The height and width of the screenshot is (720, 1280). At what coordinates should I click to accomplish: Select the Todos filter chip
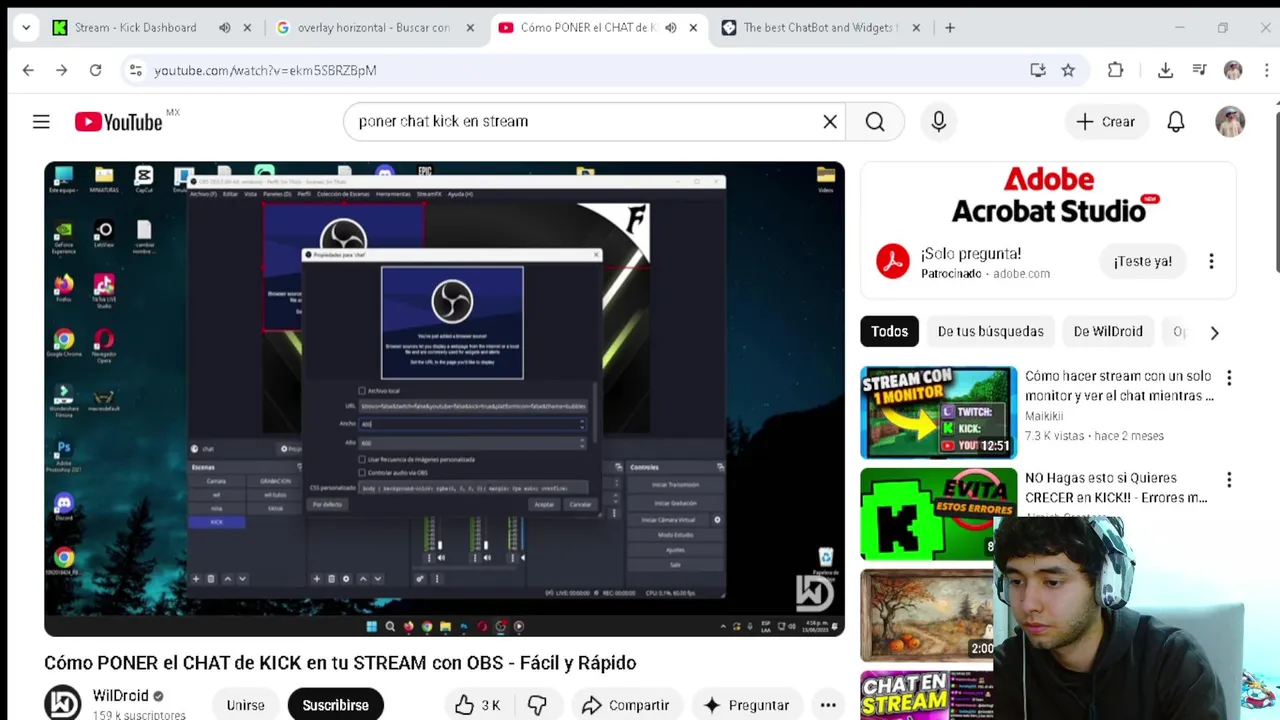click(889, 331)
